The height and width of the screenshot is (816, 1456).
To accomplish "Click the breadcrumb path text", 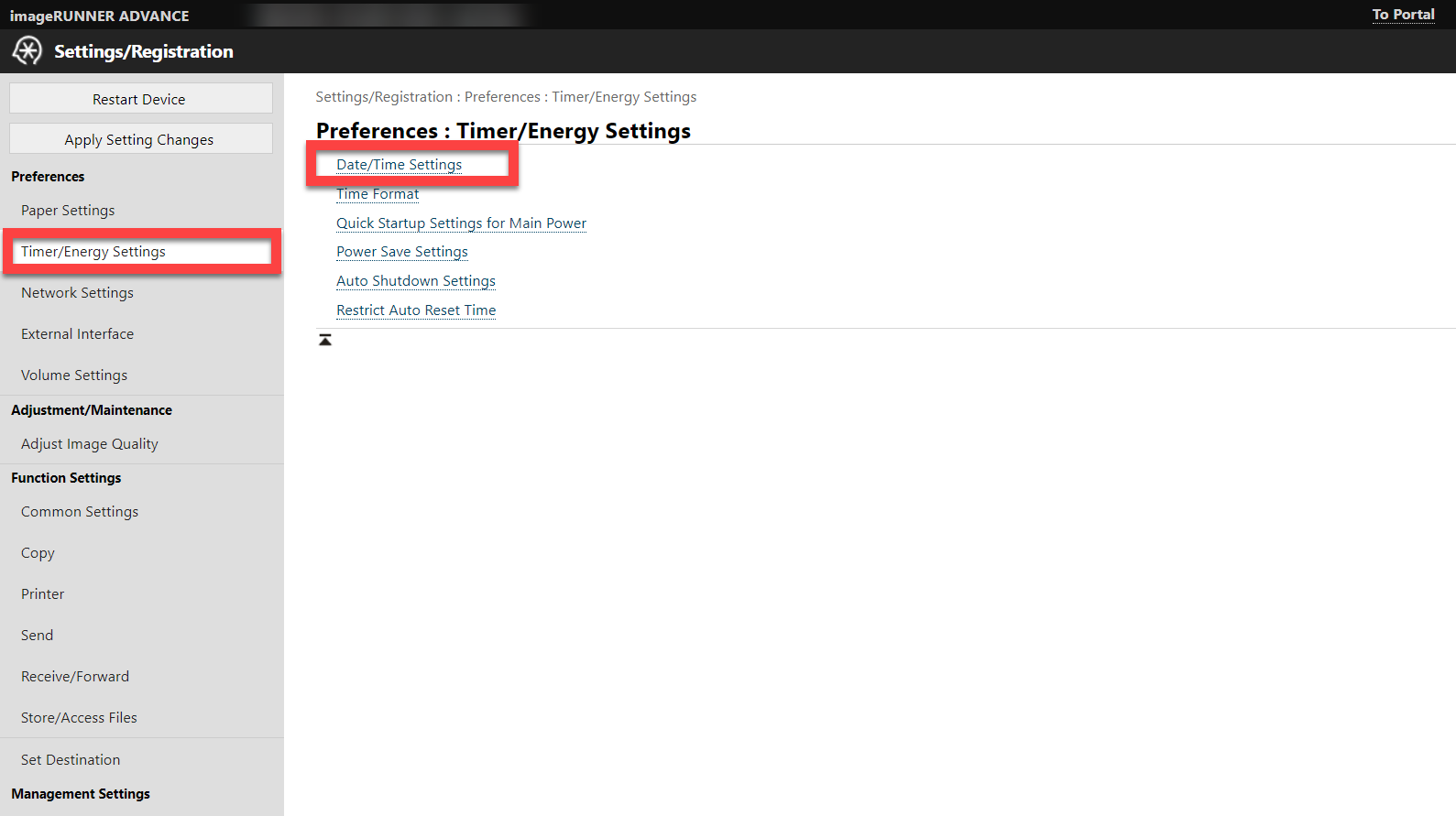I will [506, 97].
